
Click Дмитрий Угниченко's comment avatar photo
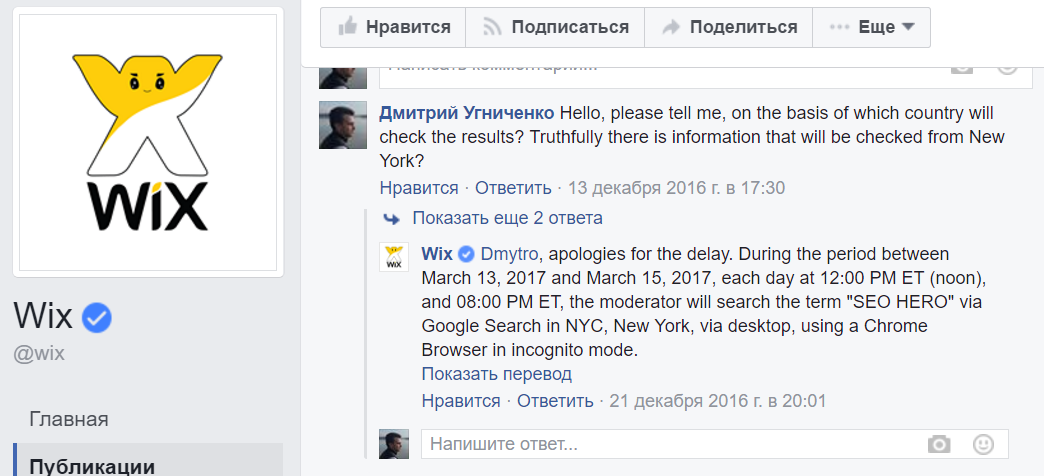343,125
